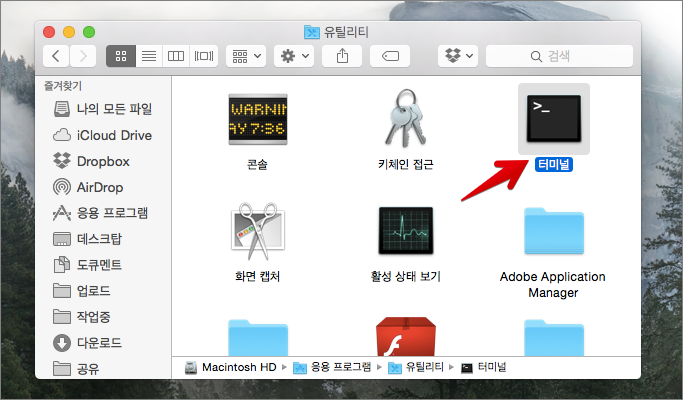This screenshot has width=683, height=400.
Task: Open the item arrangement dropdown
Action: (246, 56)
